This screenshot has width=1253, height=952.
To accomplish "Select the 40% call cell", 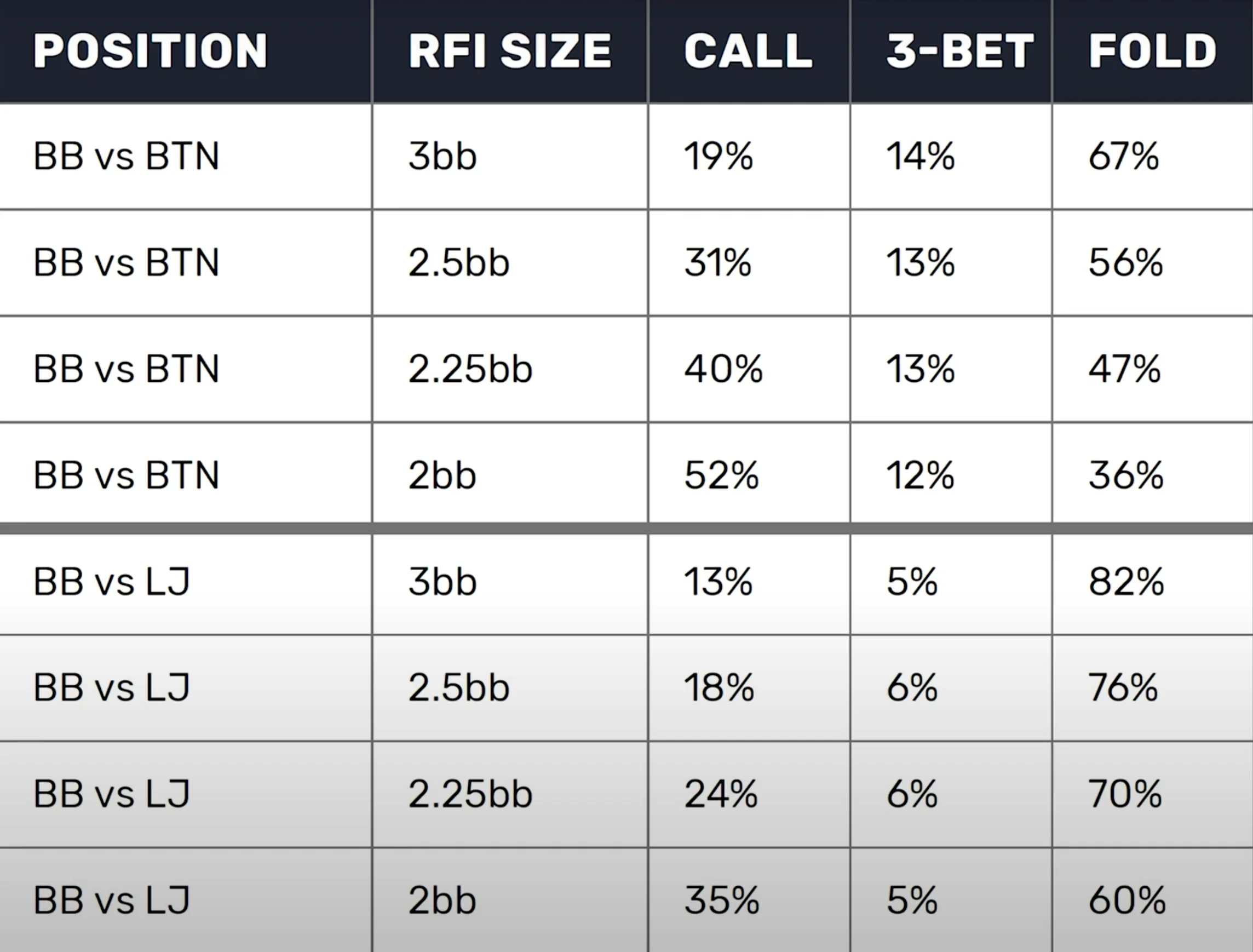I will point(723,370).
